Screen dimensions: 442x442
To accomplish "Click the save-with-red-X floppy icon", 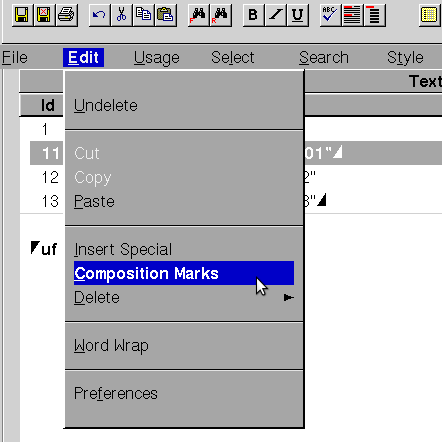I will pos(44,15).
